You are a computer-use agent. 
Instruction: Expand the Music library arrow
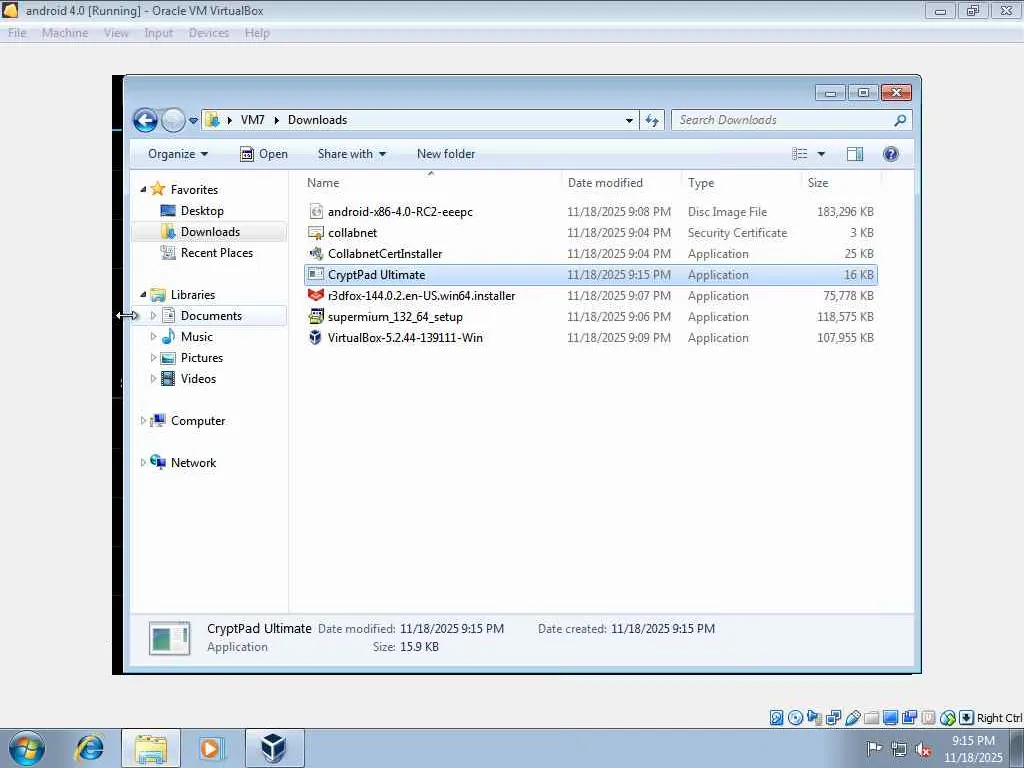(153, 336)
